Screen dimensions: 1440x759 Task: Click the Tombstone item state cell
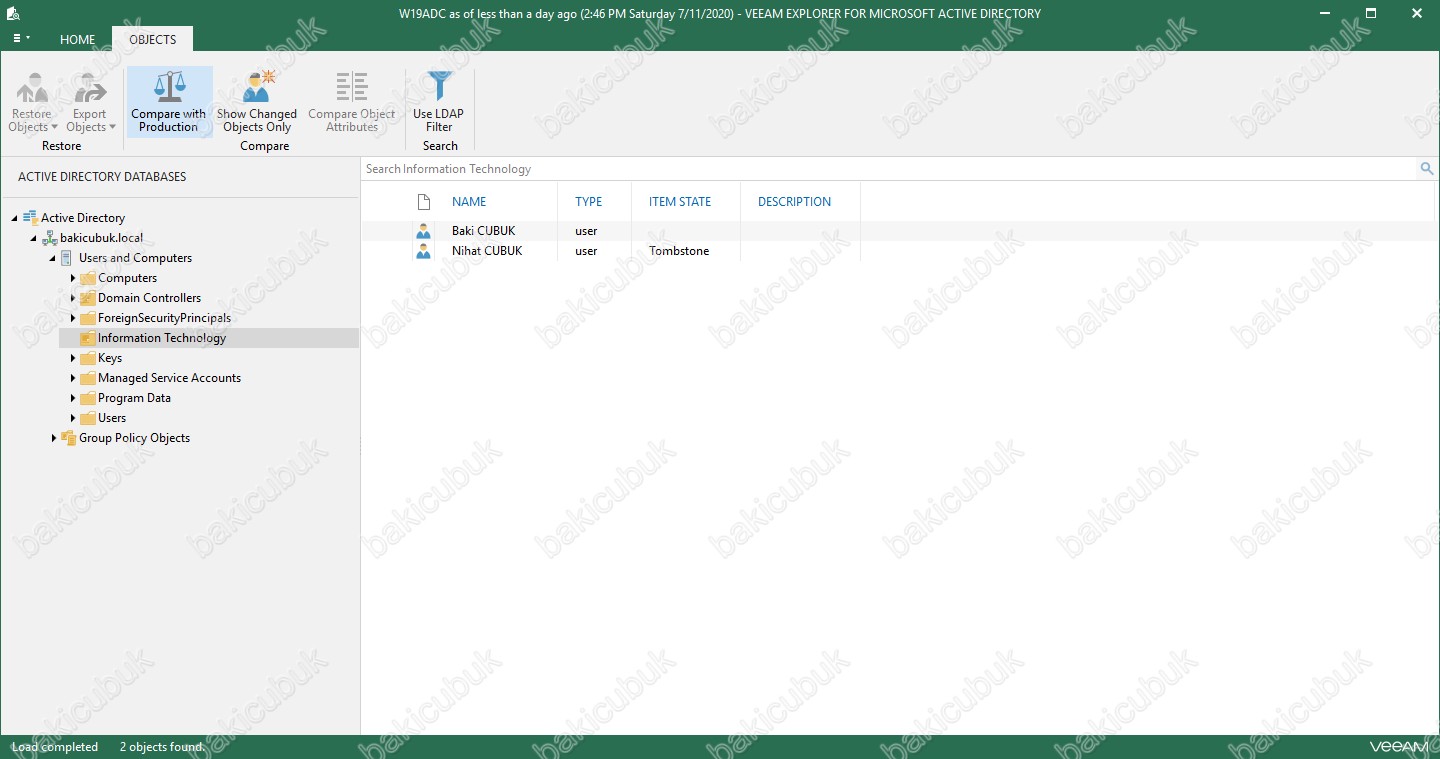[679, 251]
